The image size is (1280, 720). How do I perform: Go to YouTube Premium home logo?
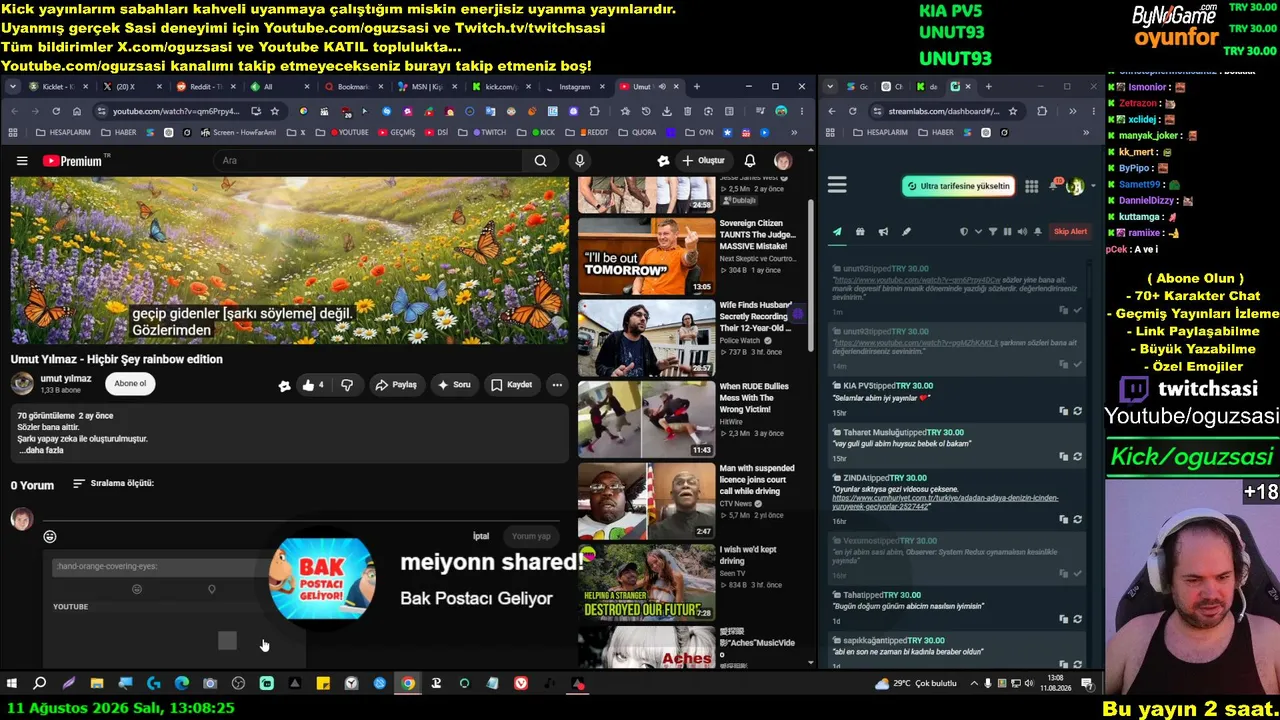tap(72, 161)
